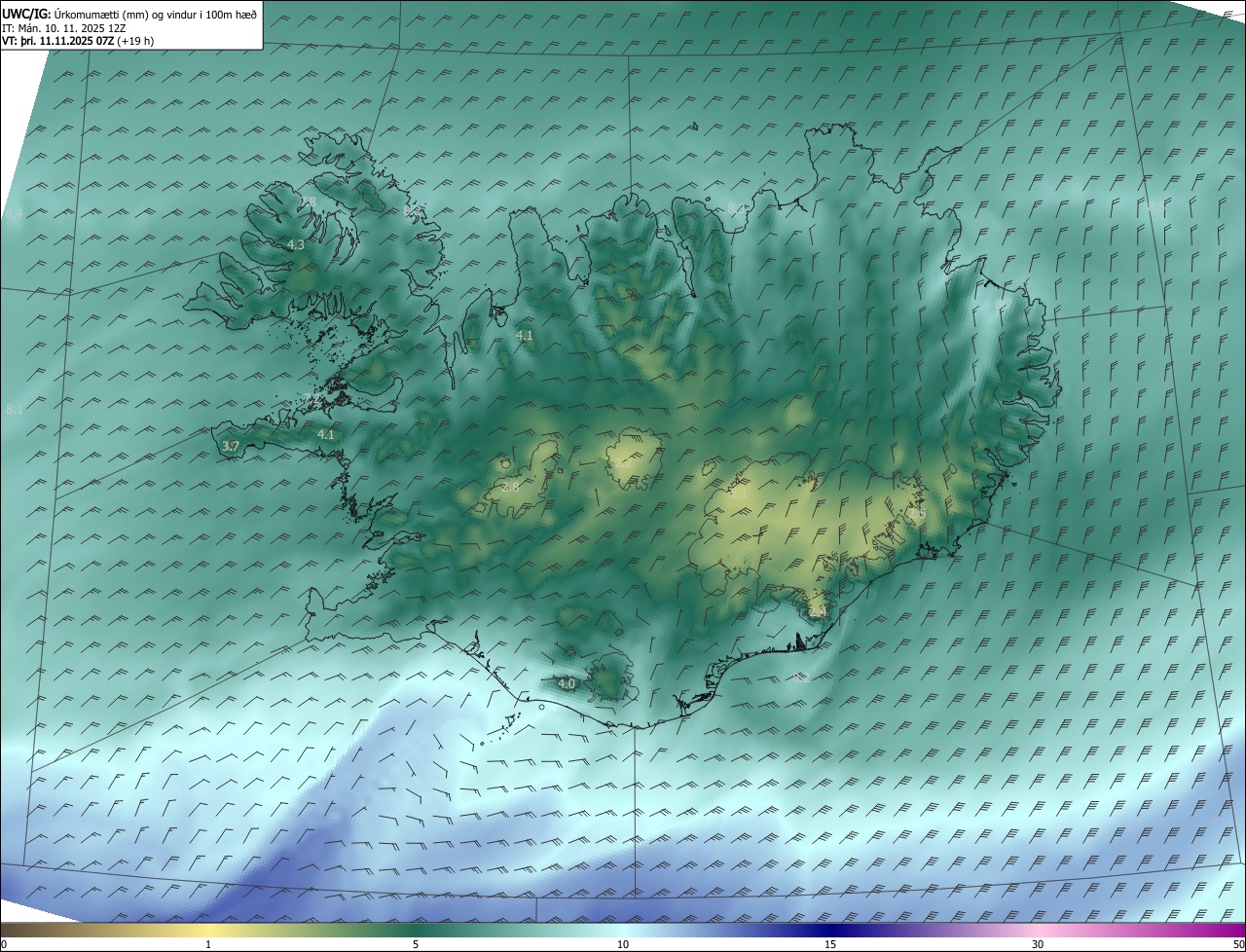Screen dimensions: 1246x952
Task: Click the '30' tick on the color scale
Action: tap(1038, 944)
